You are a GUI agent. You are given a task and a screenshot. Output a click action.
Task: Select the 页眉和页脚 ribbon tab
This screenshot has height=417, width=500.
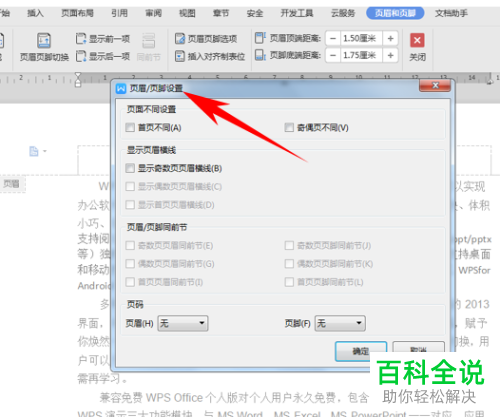coord(395,13)
